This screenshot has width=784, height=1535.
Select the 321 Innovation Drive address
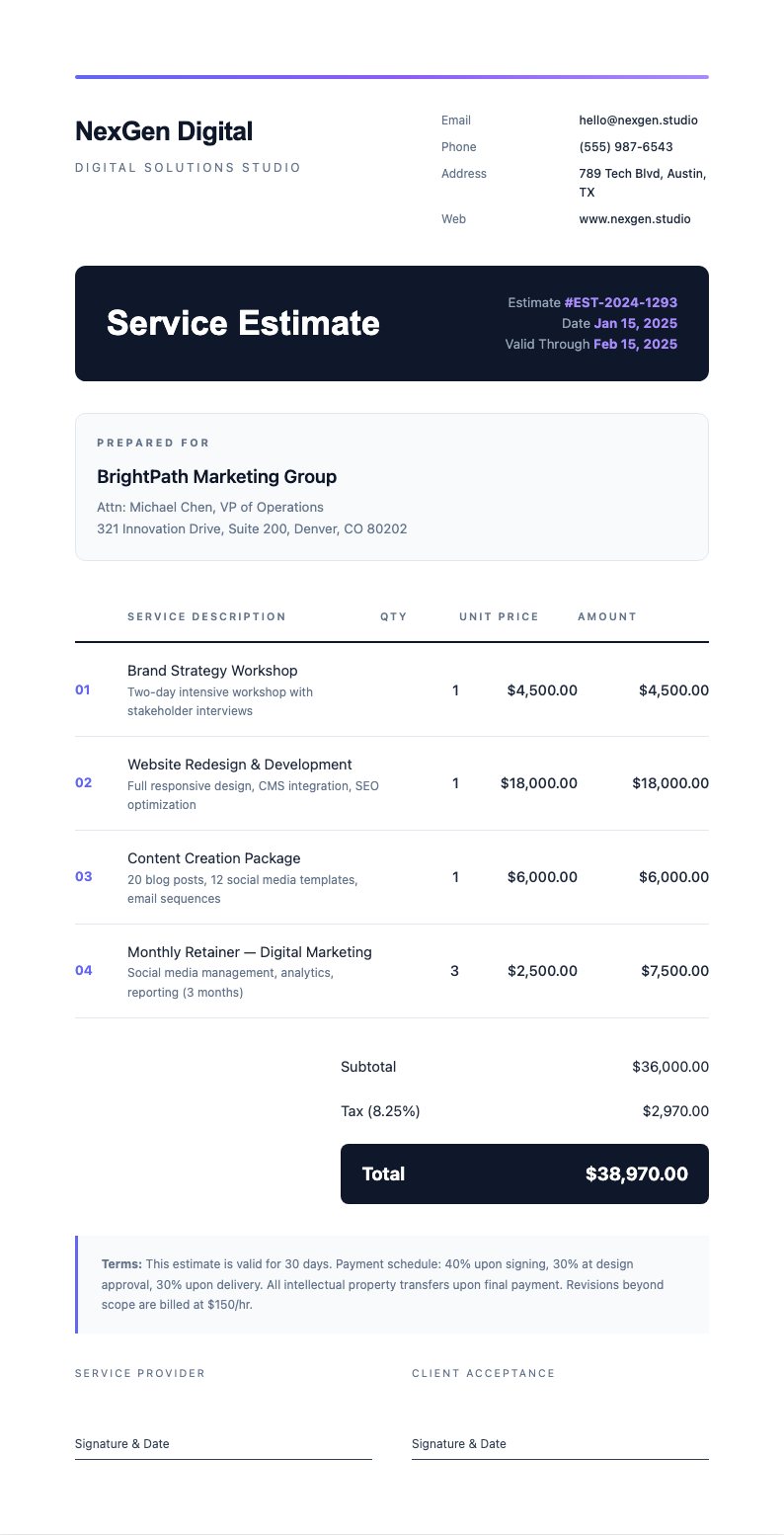(252, 529)
